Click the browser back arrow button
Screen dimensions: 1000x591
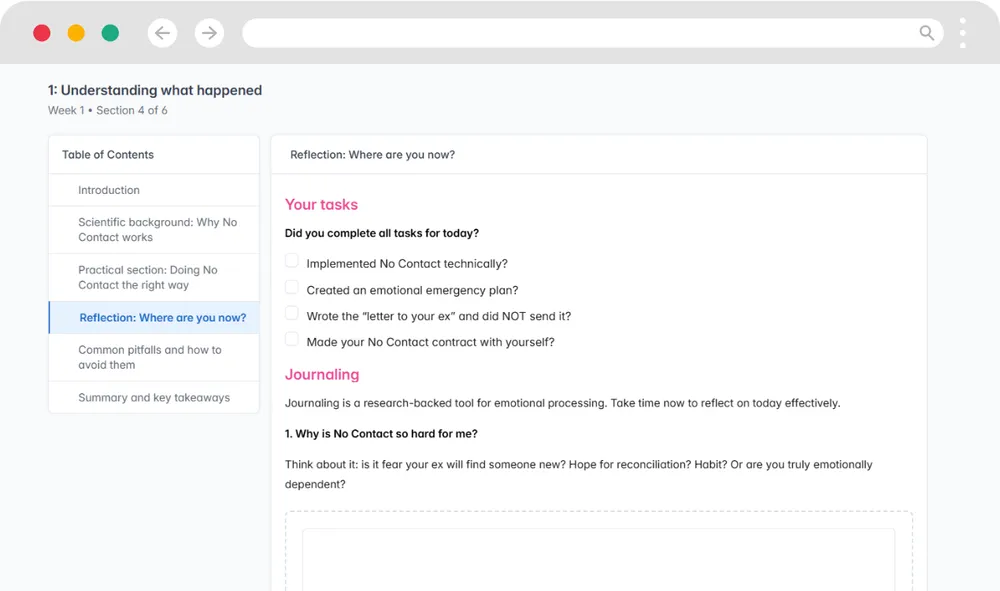click(162, 33)
